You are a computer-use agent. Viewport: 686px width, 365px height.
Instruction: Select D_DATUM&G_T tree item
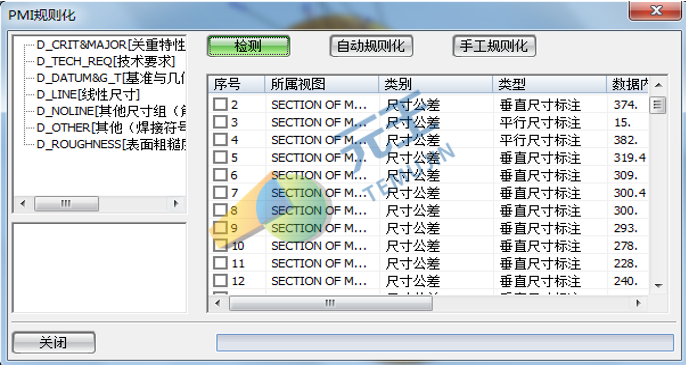(111, 78)
